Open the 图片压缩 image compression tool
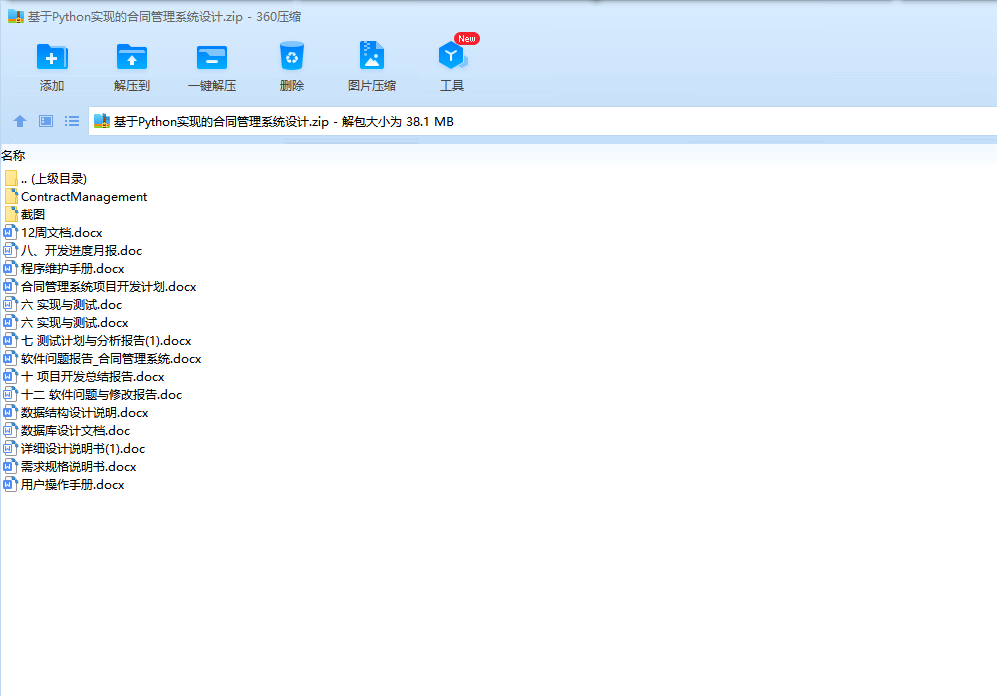The image size is (997, 696). click(x=372, y=56)
